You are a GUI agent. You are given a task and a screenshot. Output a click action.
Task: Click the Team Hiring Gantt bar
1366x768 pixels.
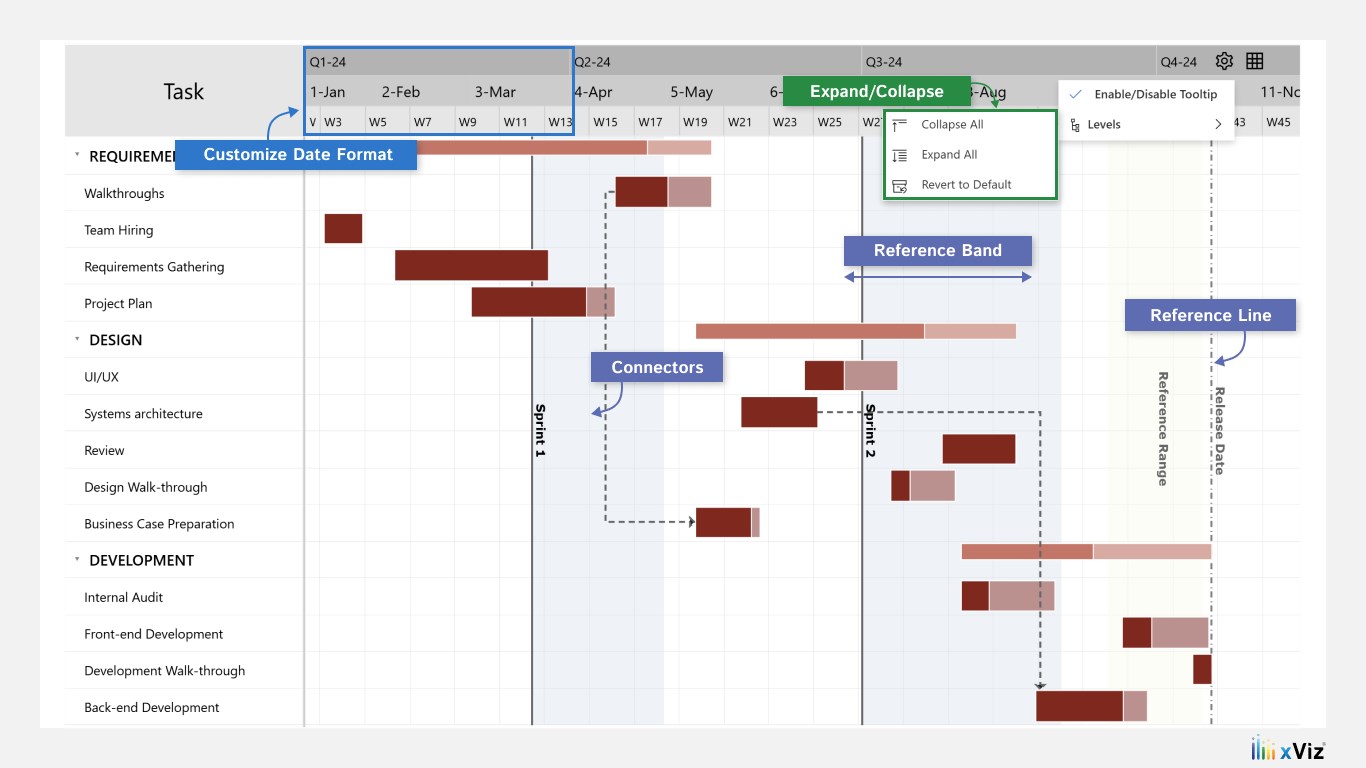point(343,229)
